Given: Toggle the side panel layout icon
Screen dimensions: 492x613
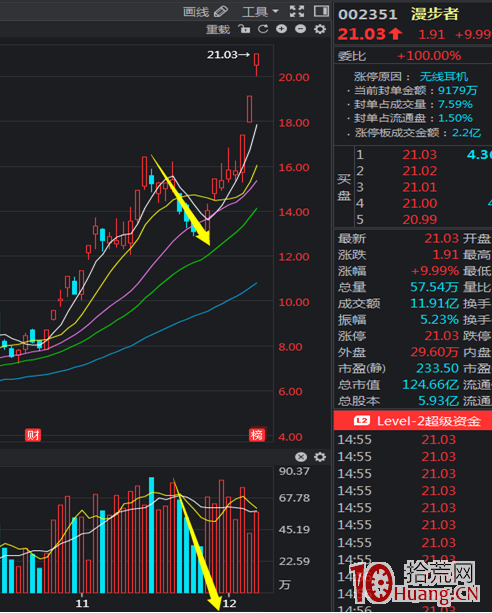Looking at the screenshot, I should (x=321, y=11).
